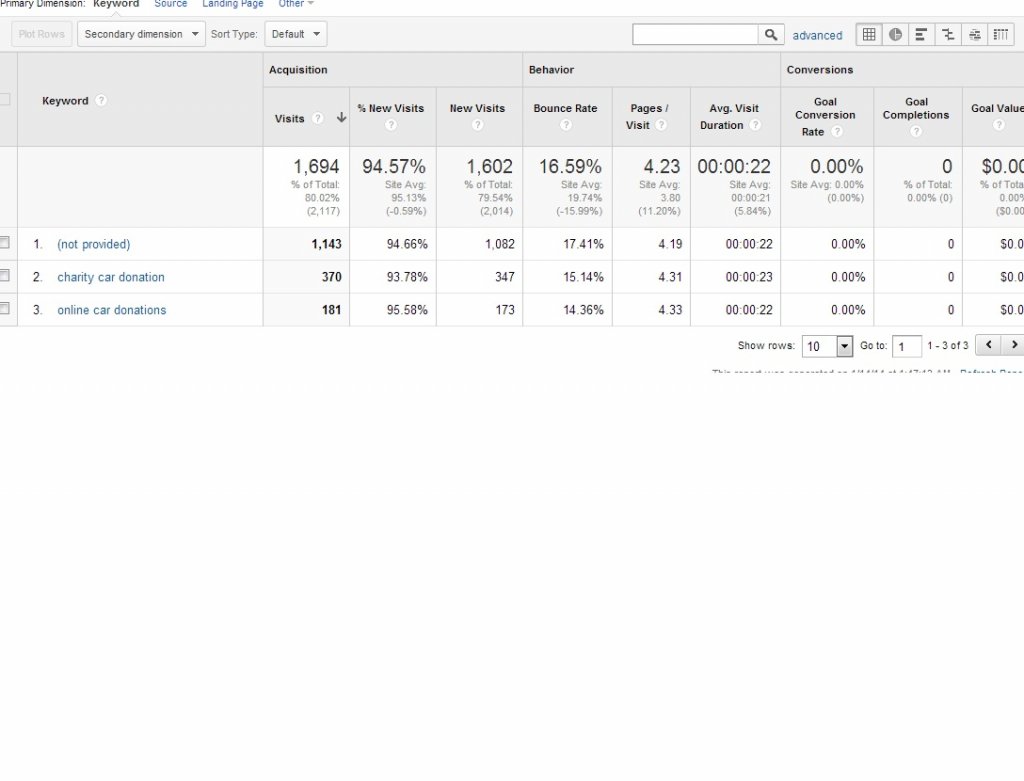Open the advanced filter link
The width and height of the screenshot is (1024, 781).
817,35
